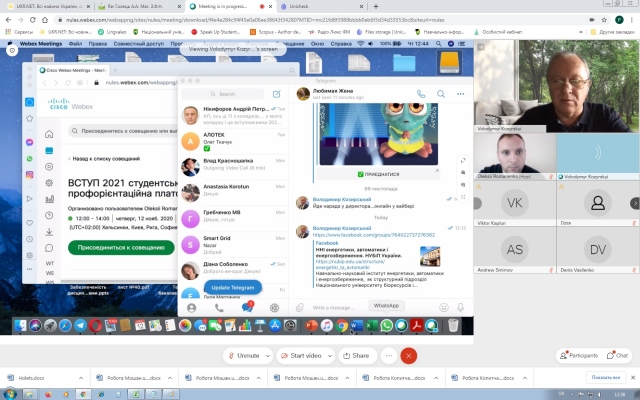
Task: Open the Файл menu in Webex Meetings
Action: (x=75, y=44)
